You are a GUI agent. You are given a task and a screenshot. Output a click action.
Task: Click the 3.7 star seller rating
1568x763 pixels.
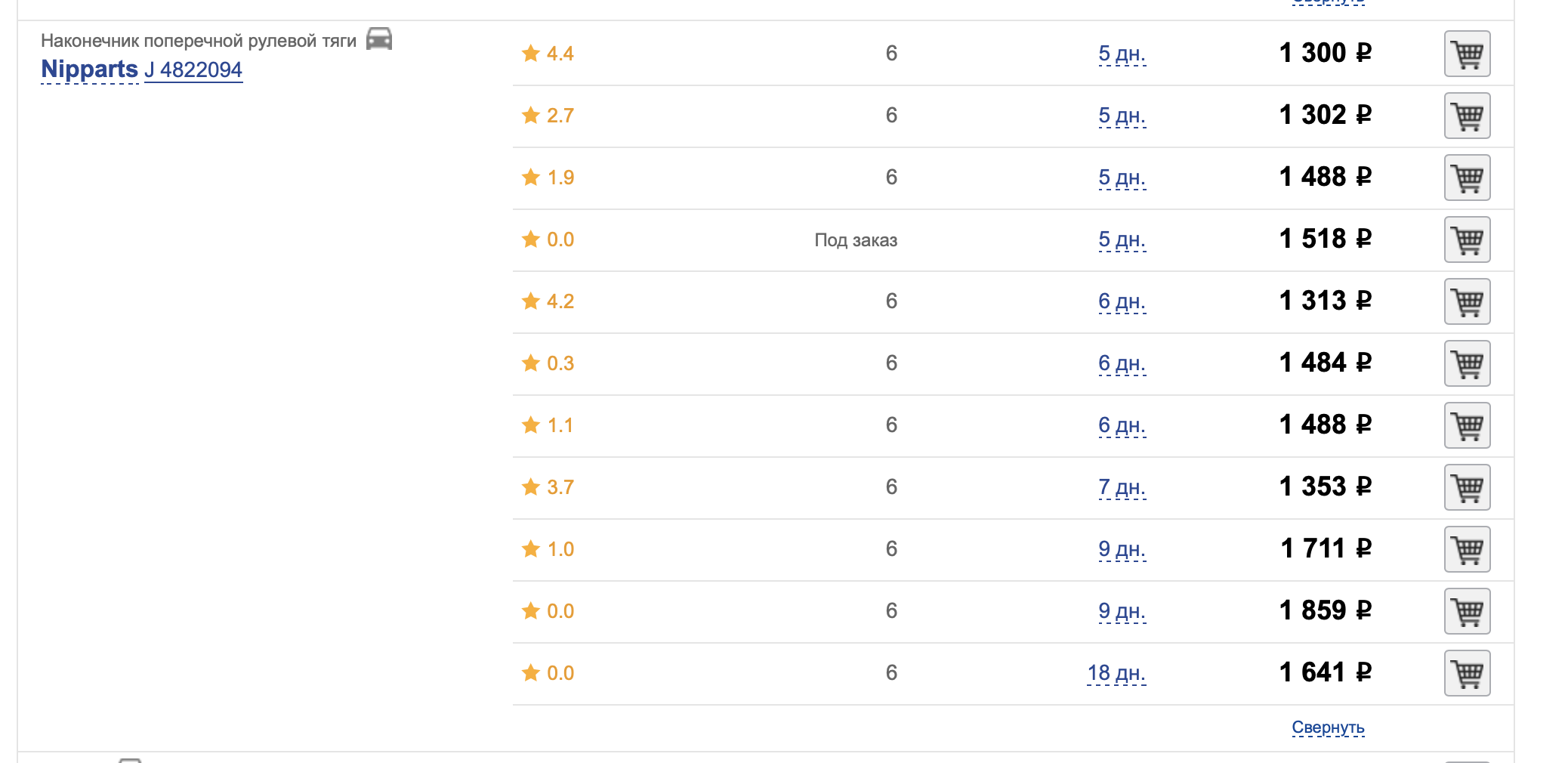click(x=548, y=487)
